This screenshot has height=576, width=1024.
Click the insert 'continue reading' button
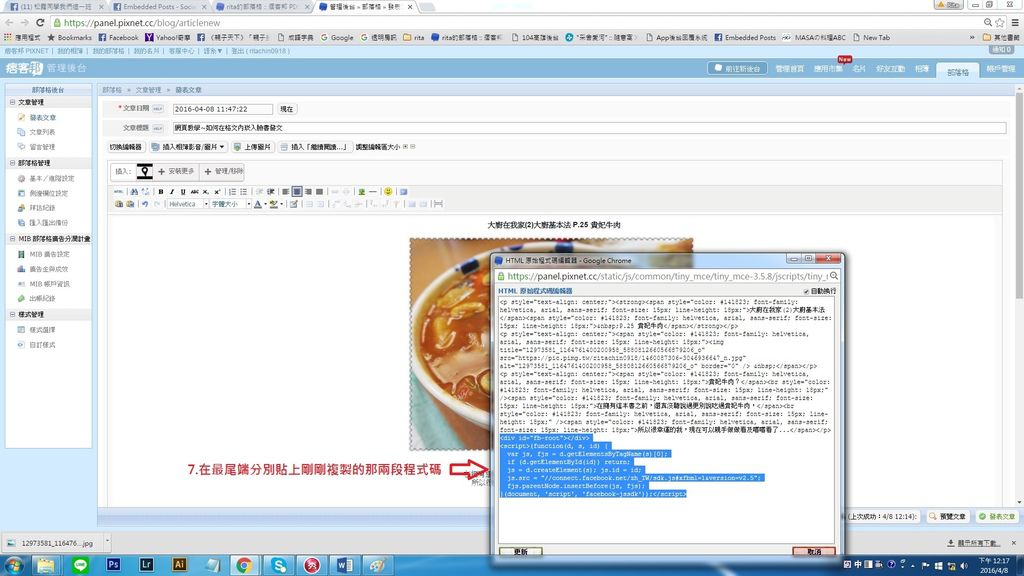(314, 147)
